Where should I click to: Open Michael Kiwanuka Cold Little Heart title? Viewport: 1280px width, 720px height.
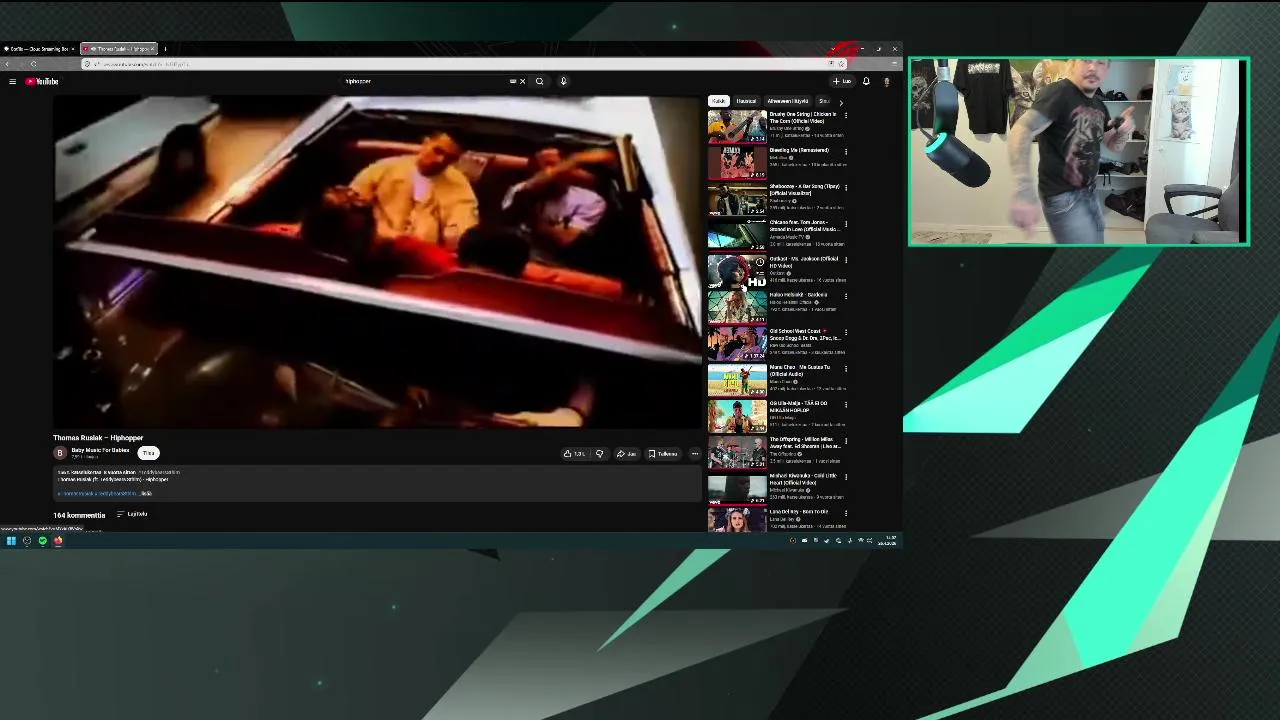803,478
